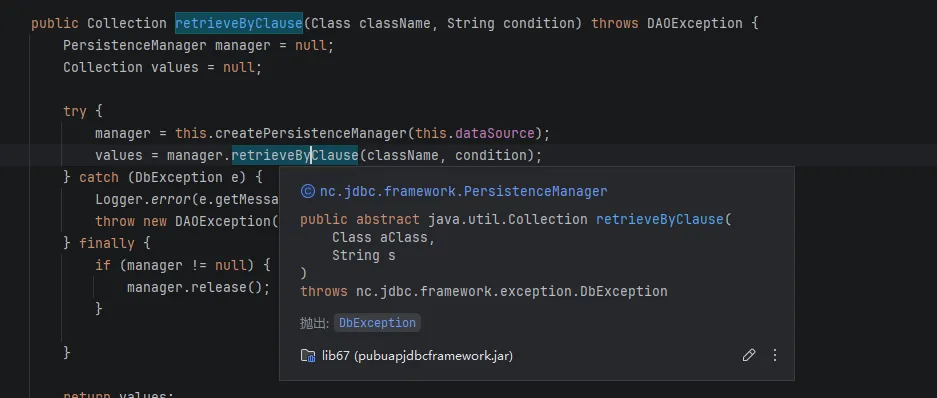Click the try keyword
937x398 pixels.
[75, 111]
